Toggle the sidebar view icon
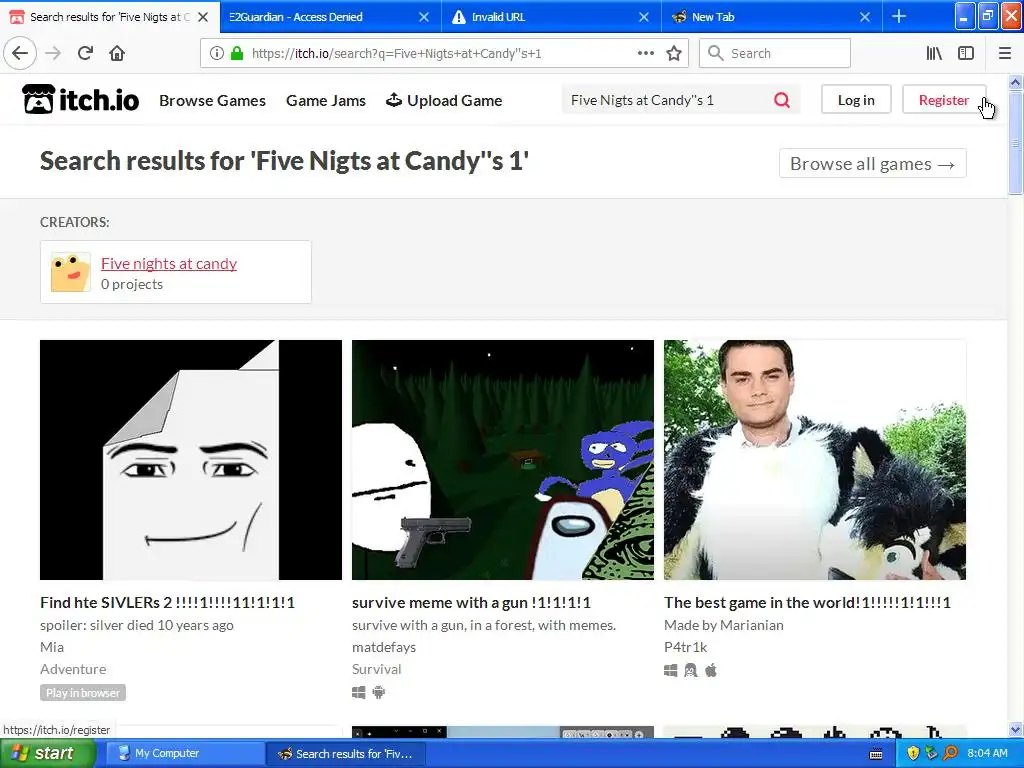The width and height of the screenshot is (1024, 768). 966,54
